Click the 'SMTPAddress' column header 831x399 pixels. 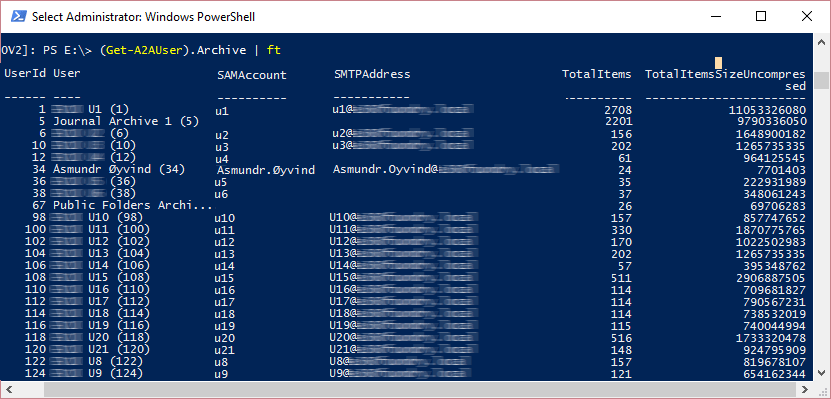tap(372, 74)
